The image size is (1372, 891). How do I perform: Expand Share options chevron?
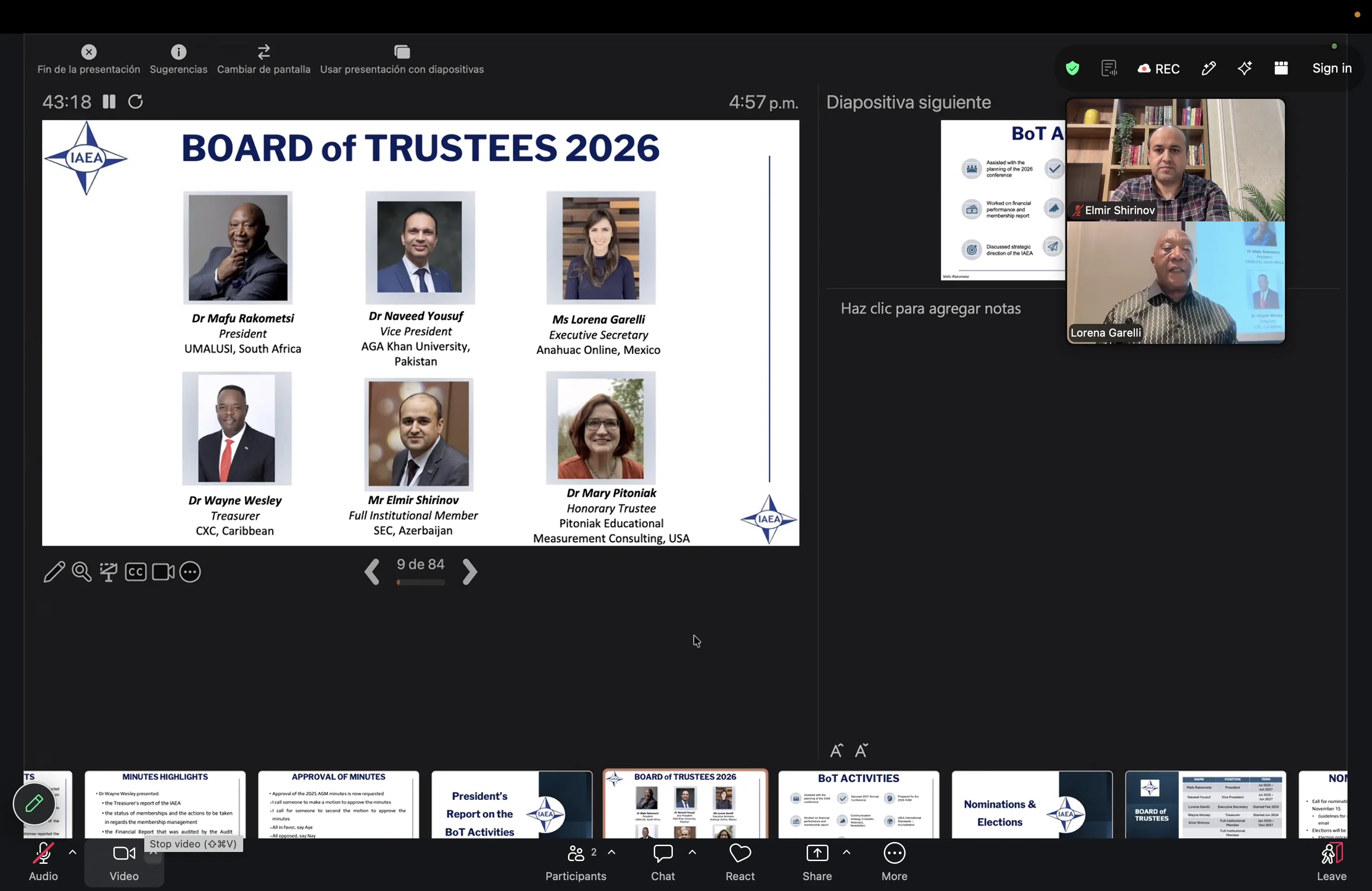[x=846, y=852]
